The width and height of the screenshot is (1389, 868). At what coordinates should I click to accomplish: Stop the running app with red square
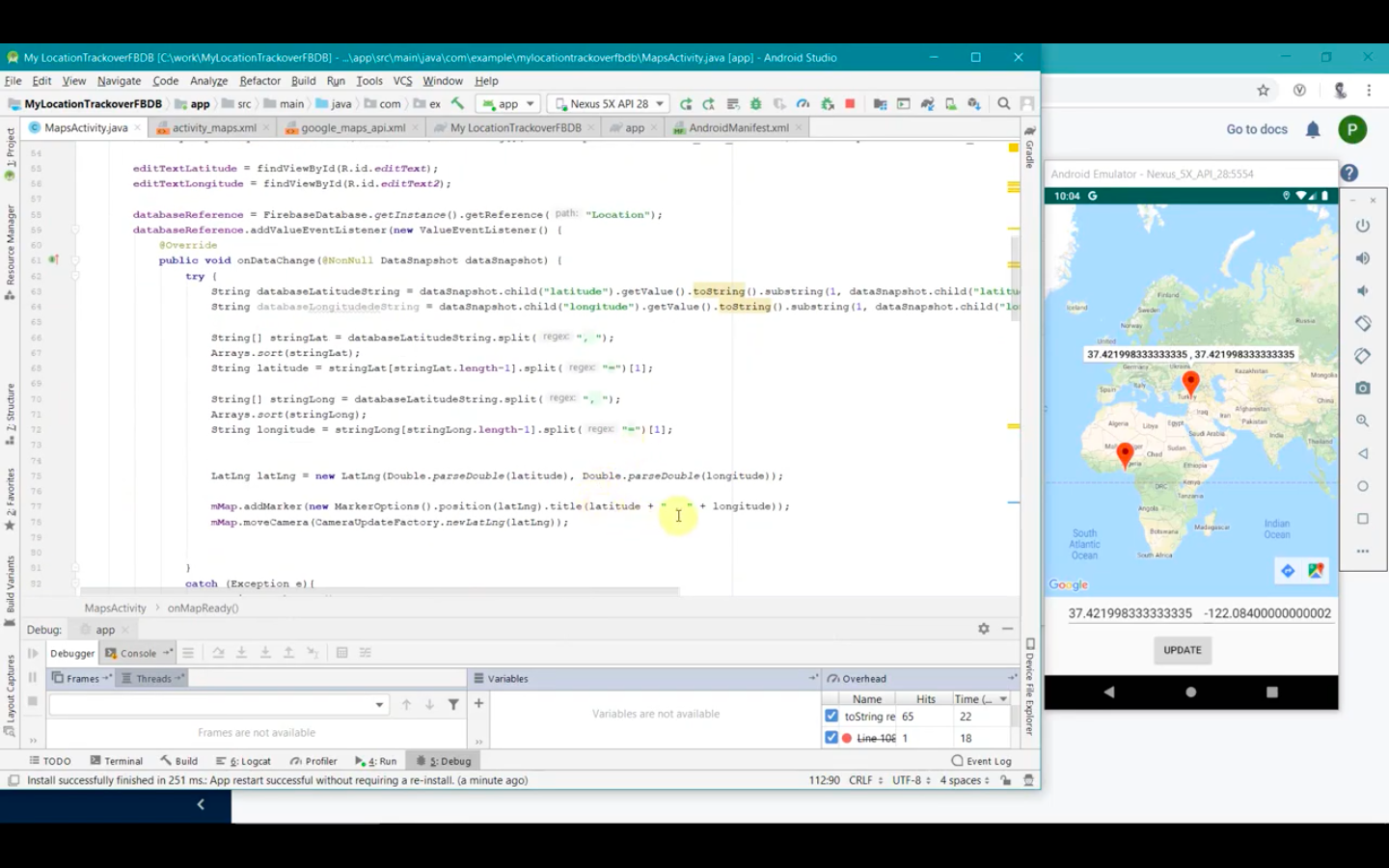pyautogui.click(x=850, y=103)
